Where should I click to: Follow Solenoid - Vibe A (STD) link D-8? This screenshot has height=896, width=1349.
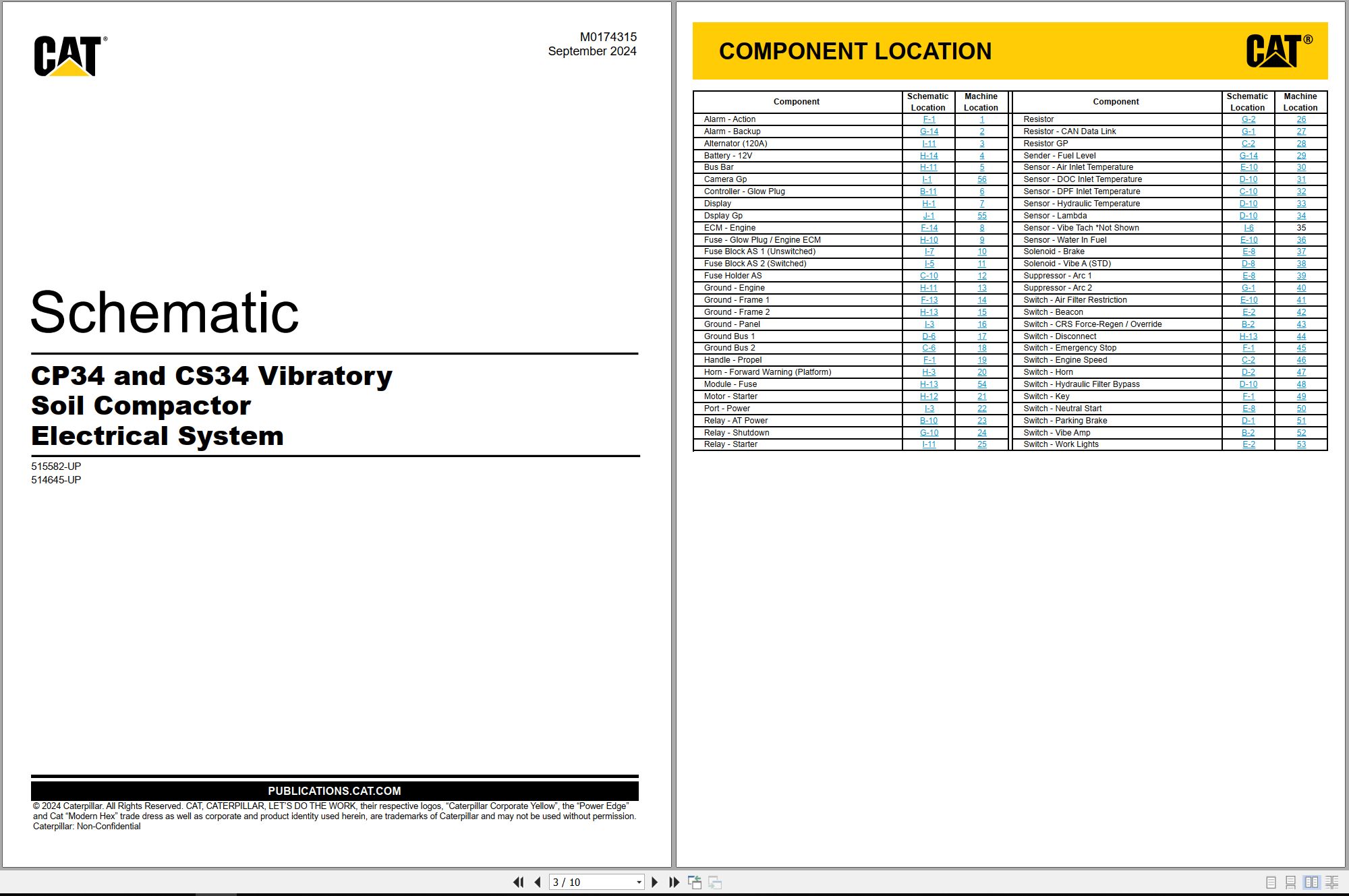pyautogui.click(x=1248, y=264)
